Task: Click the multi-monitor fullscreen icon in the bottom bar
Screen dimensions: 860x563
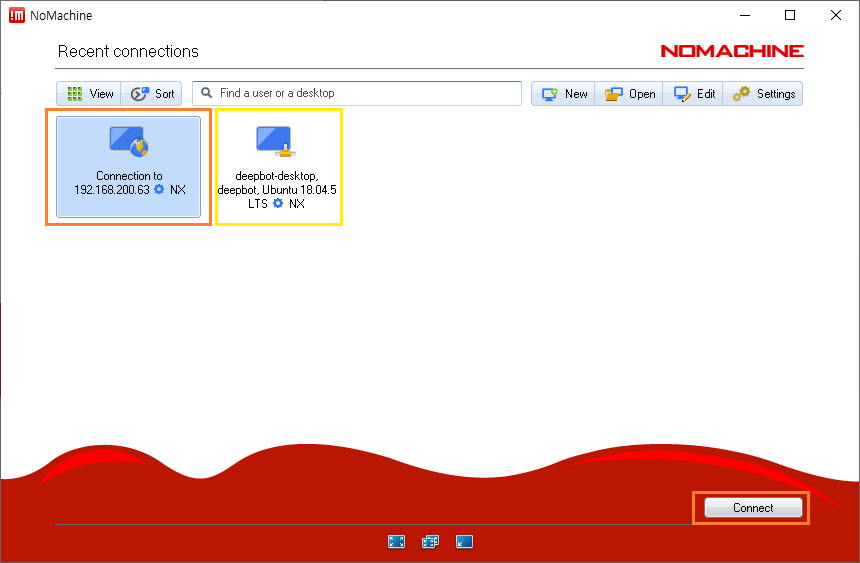Action: (431, 542)
